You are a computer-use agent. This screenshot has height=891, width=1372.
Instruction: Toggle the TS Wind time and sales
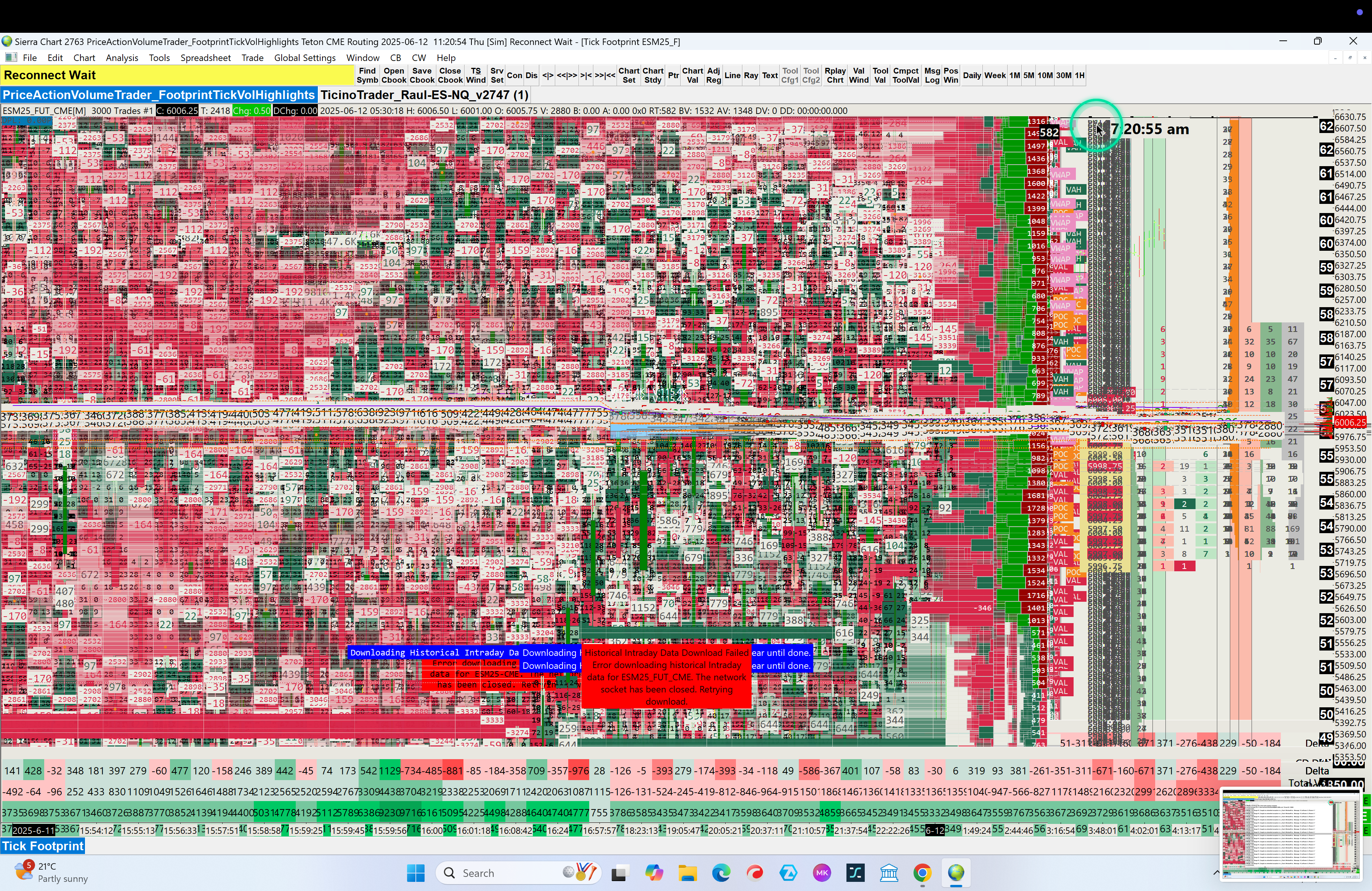tap(476, 75)
